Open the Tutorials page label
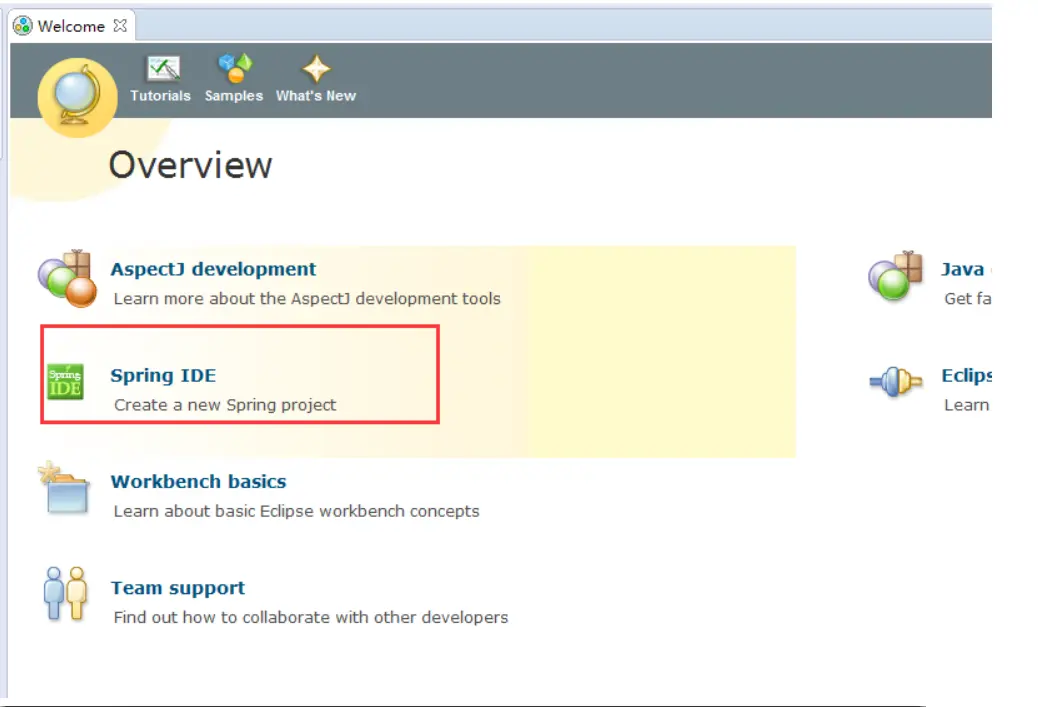 pyautogui.click(x=160, y=95)
